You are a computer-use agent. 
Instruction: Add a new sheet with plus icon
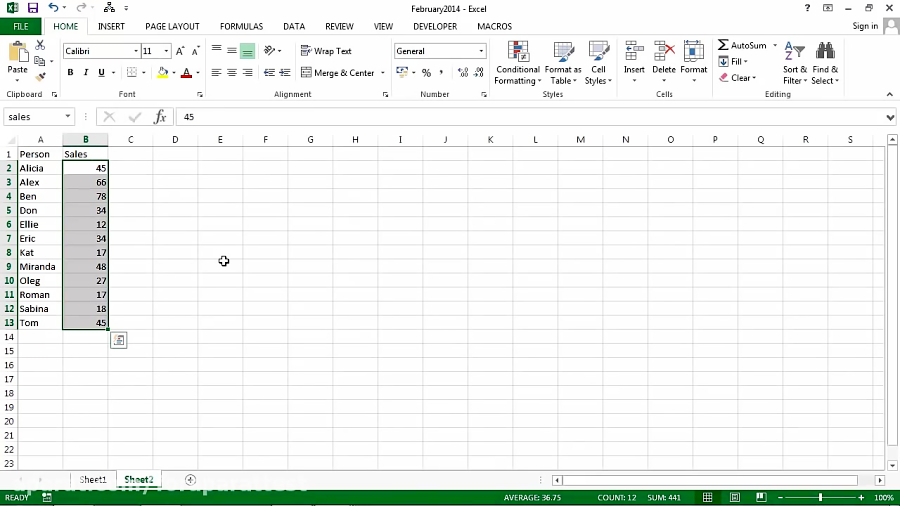190,480
